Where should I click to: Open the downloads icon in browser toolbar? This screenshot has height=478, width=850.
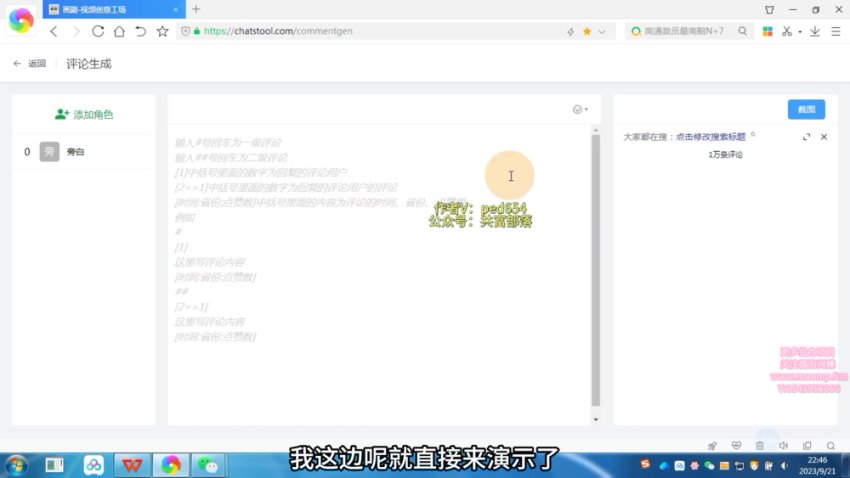815,31
